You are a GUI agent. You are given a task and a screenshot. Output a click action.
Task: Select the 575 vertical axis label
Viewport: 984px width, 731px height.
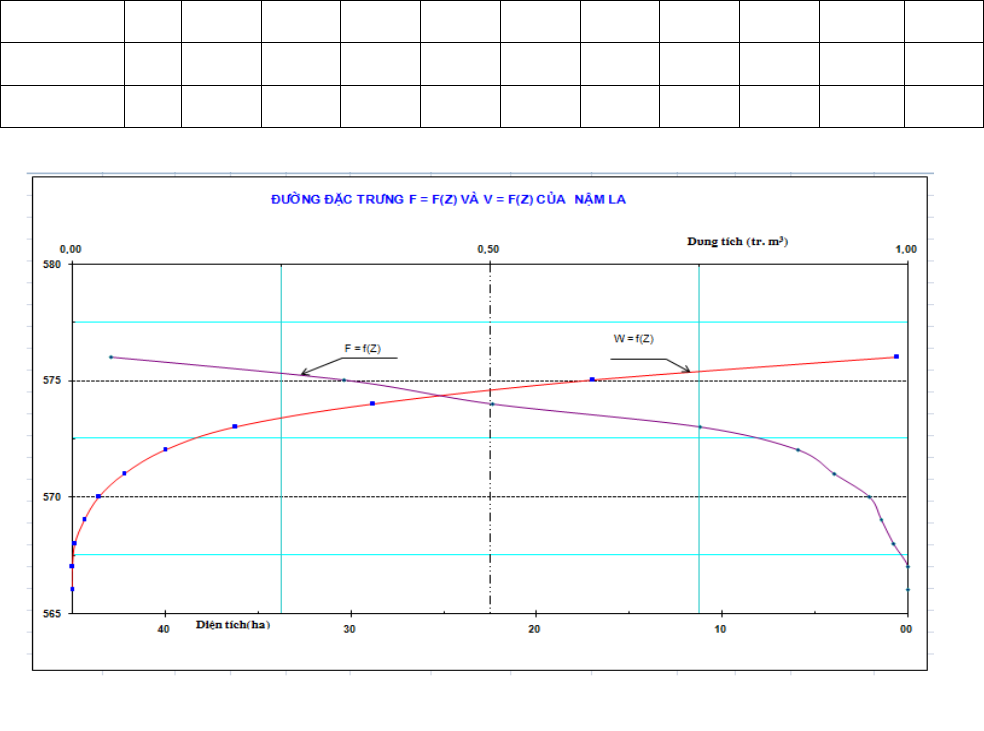[52, 381]
